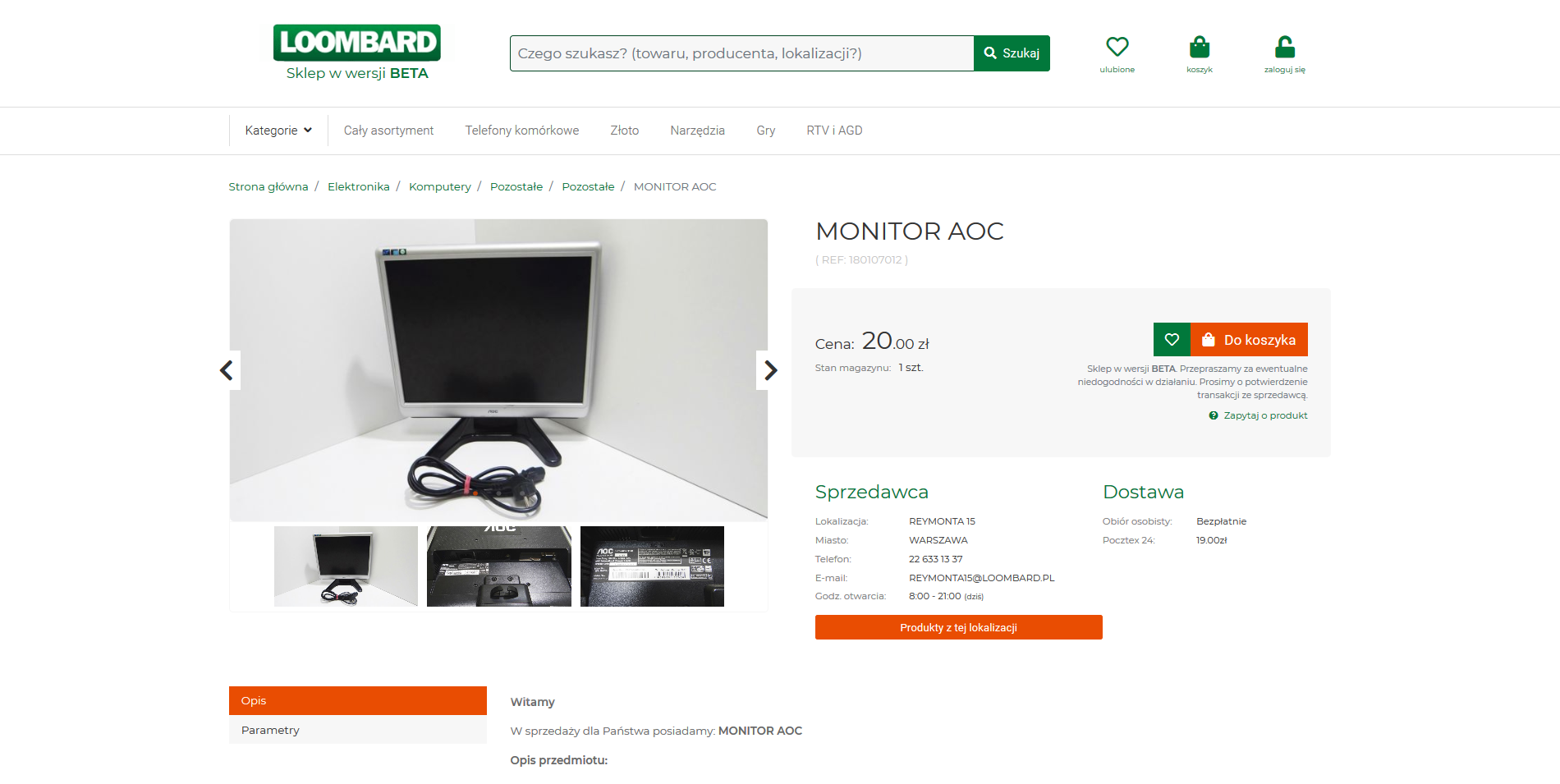Expand the Kategorie dropdown
The height and width of the screenshot is (784, 1560).
pyautogui.click(x=278, y=131)
